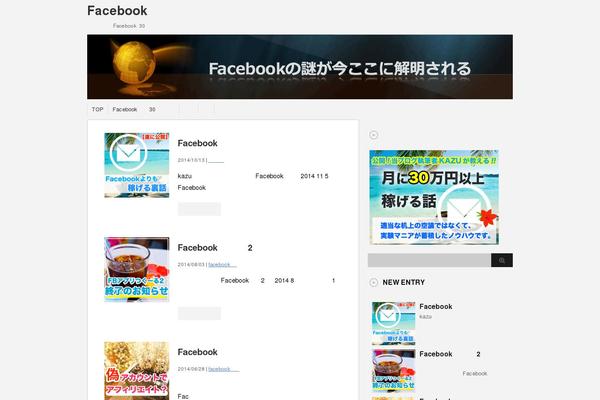The height and width of the screenshot is (400, 600).
Task: Click the 'kazu' text under first NEW ENTRY item
Action: click(425, 317)
